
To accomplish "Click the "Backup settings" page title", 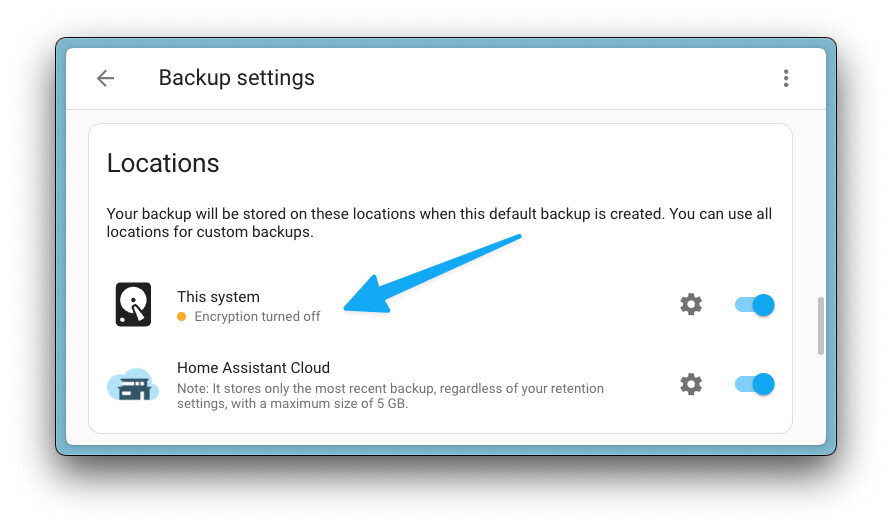I will click(x=236, y=78).
